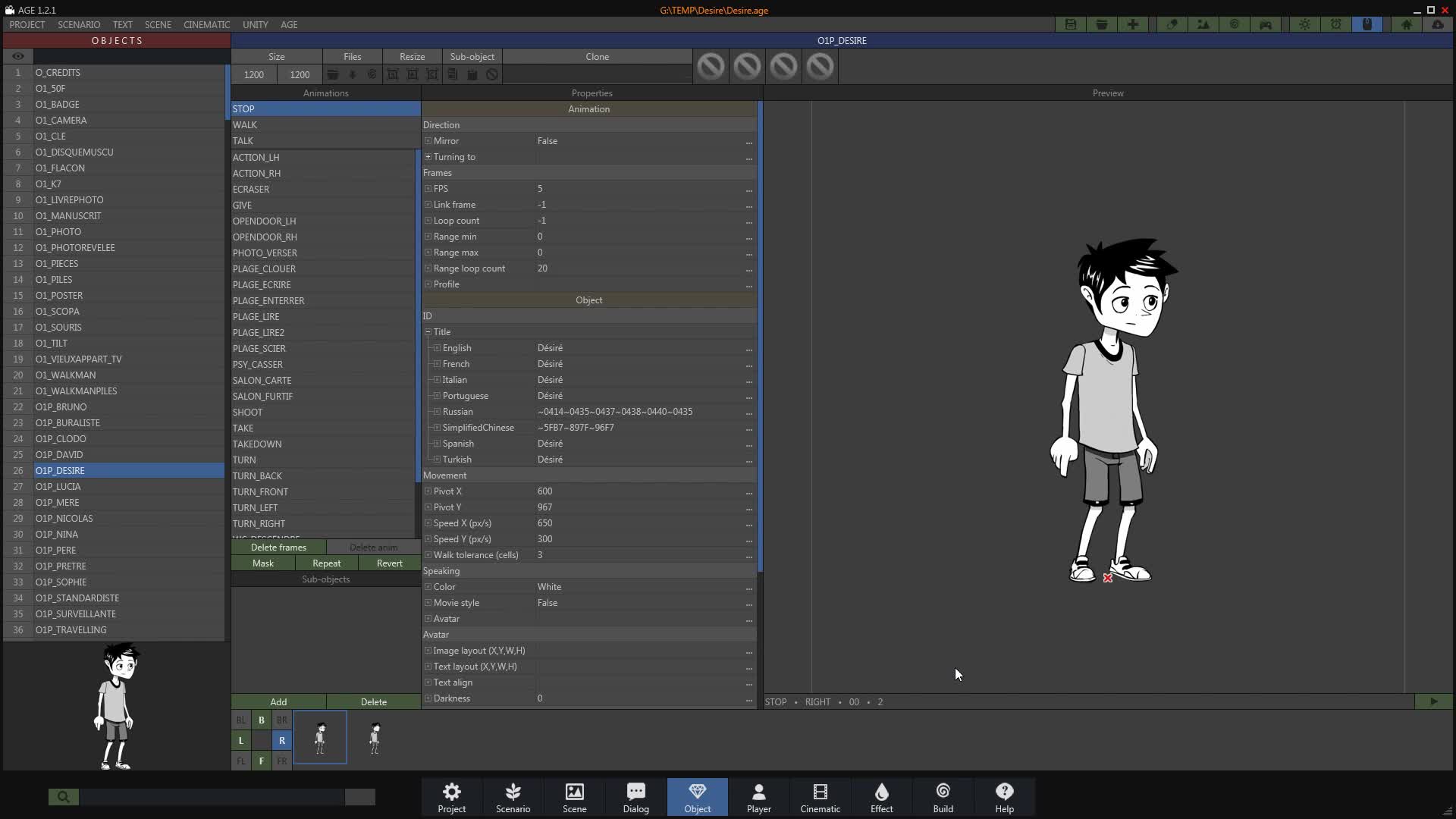The height and width of the screenshot is (819, 1456).
Task: Open the CINEMATIC menu
Action: click(x=206, y=24)
